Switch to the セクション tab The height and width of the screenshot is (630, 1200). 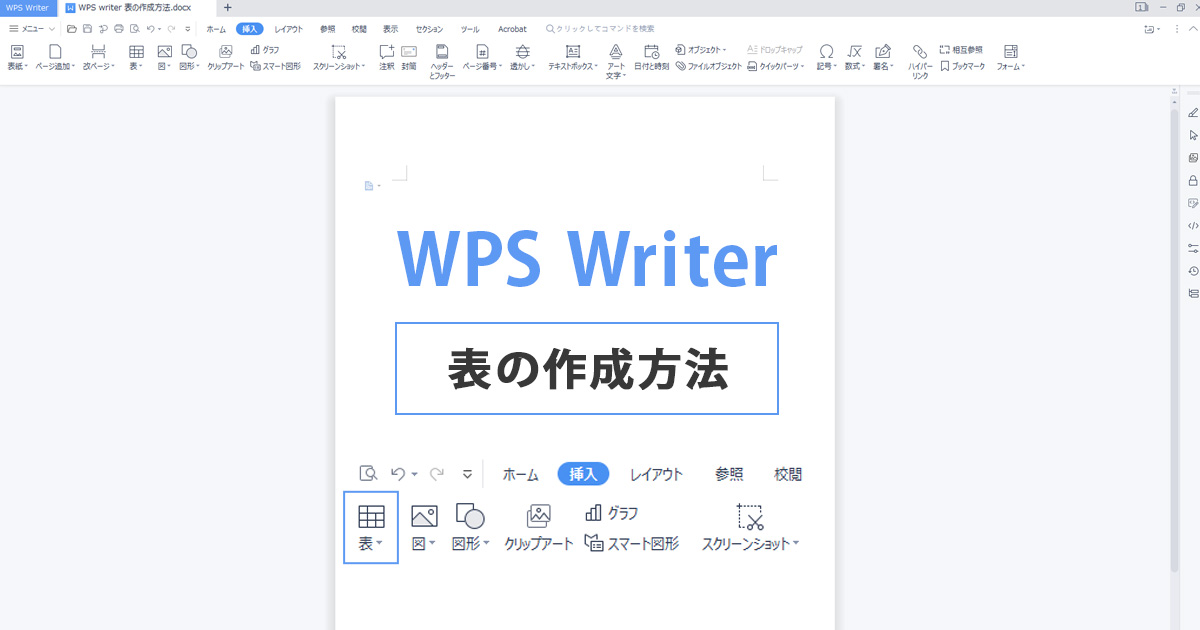click(430, 29)
